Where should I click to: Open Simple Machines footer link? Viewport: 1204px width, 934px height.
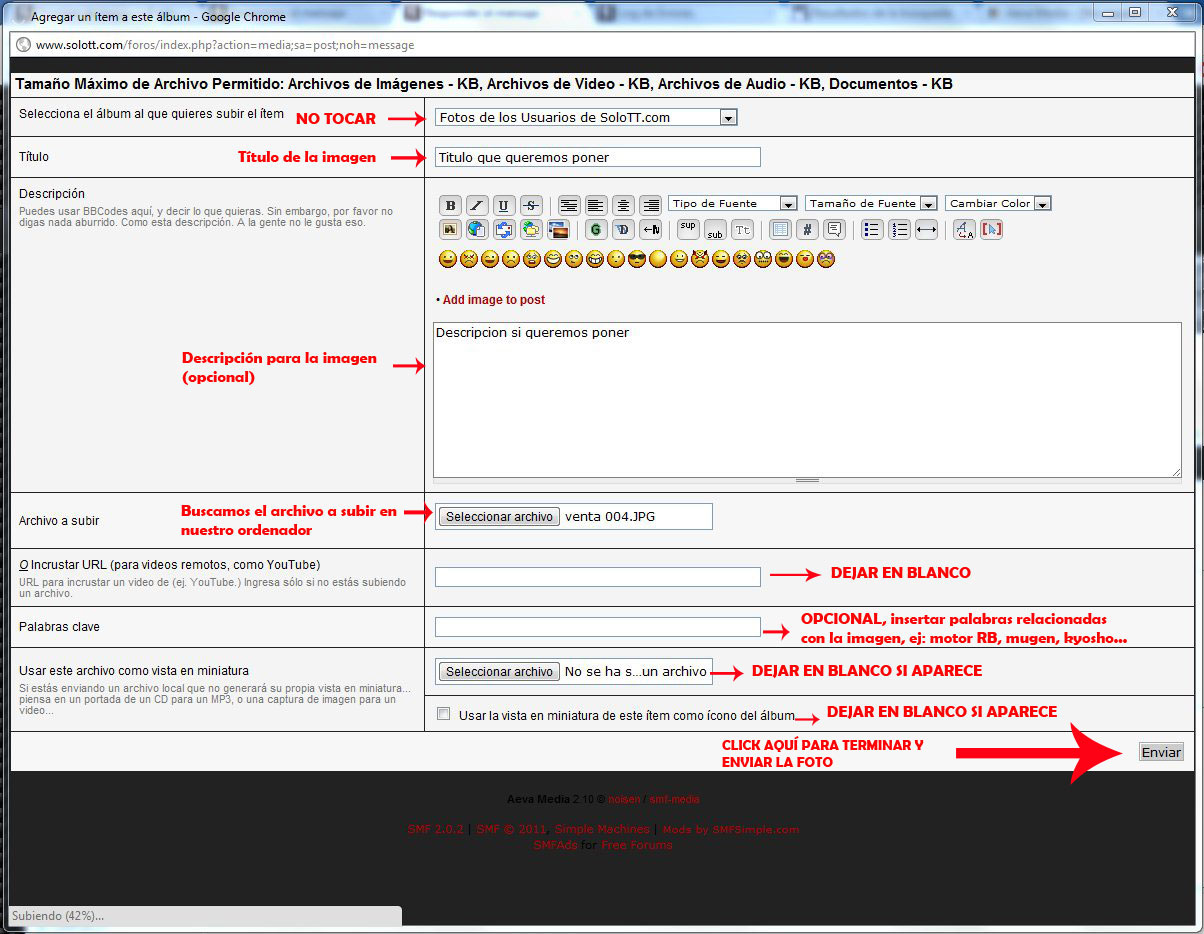click(601, 829)
